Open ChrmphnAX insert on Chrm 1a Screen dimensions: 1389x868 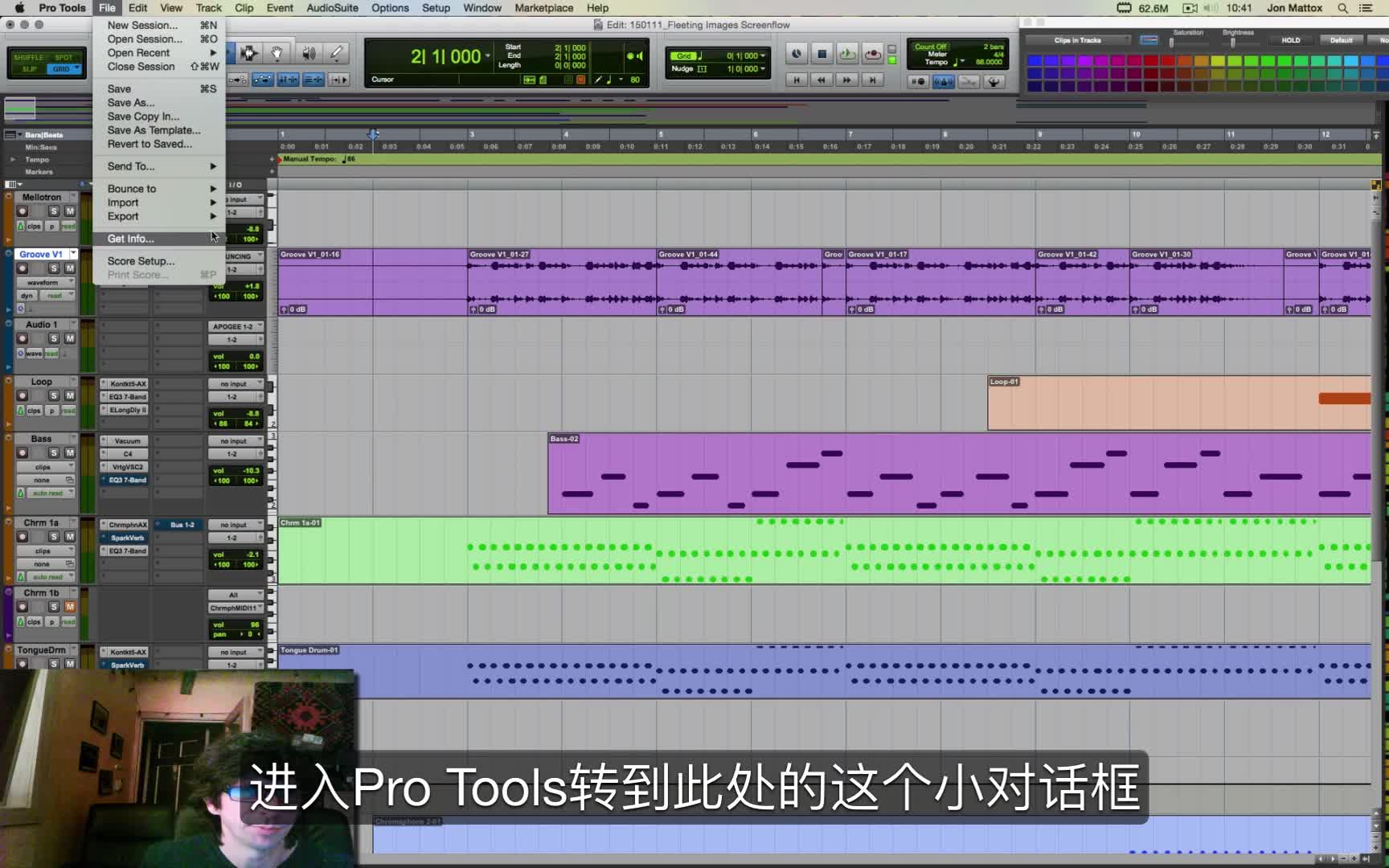(126, 525)
